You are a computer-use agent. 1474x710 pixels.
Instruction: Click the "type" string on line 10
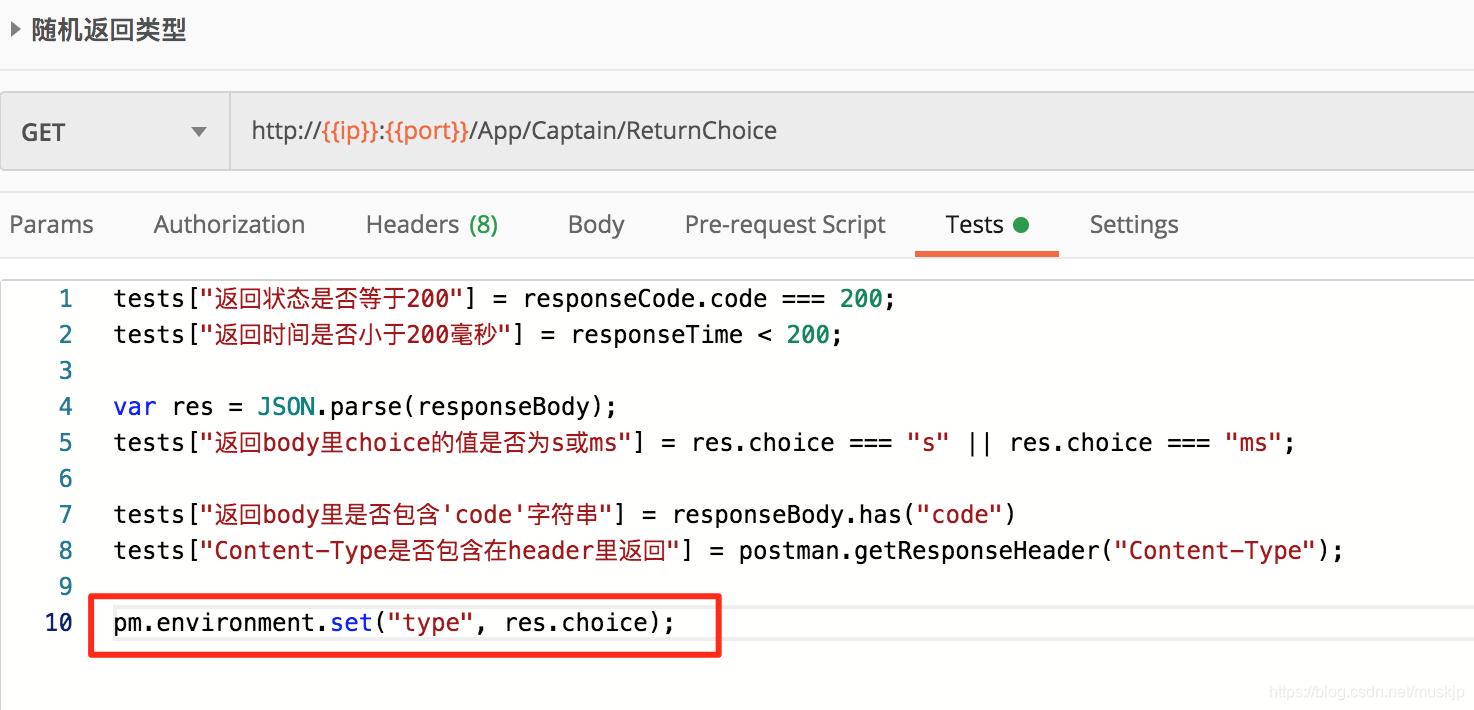[x=430, y=623]
